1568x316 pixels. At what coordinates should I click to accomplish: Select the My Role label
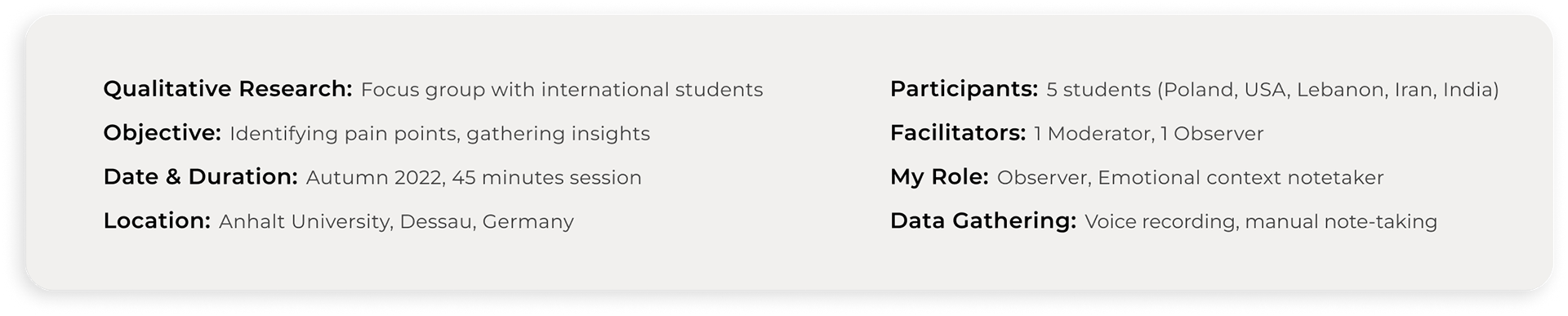pyautogui.click(x=939, y=177)
